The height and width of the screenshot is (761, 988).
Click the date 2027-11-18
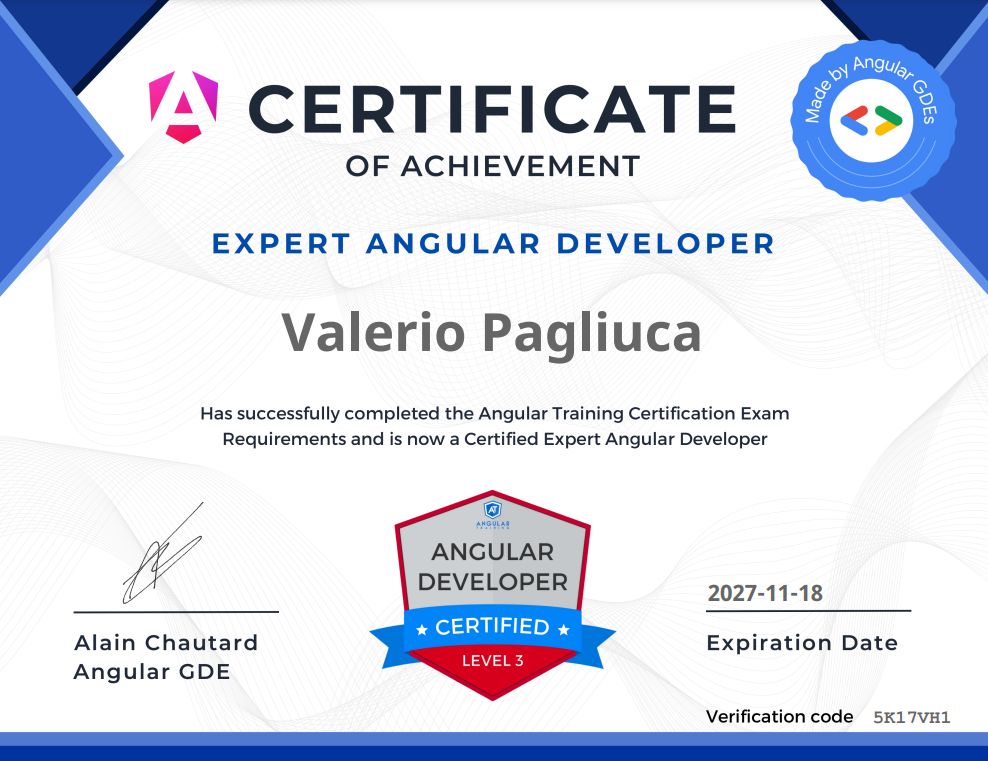click(765, 593)
